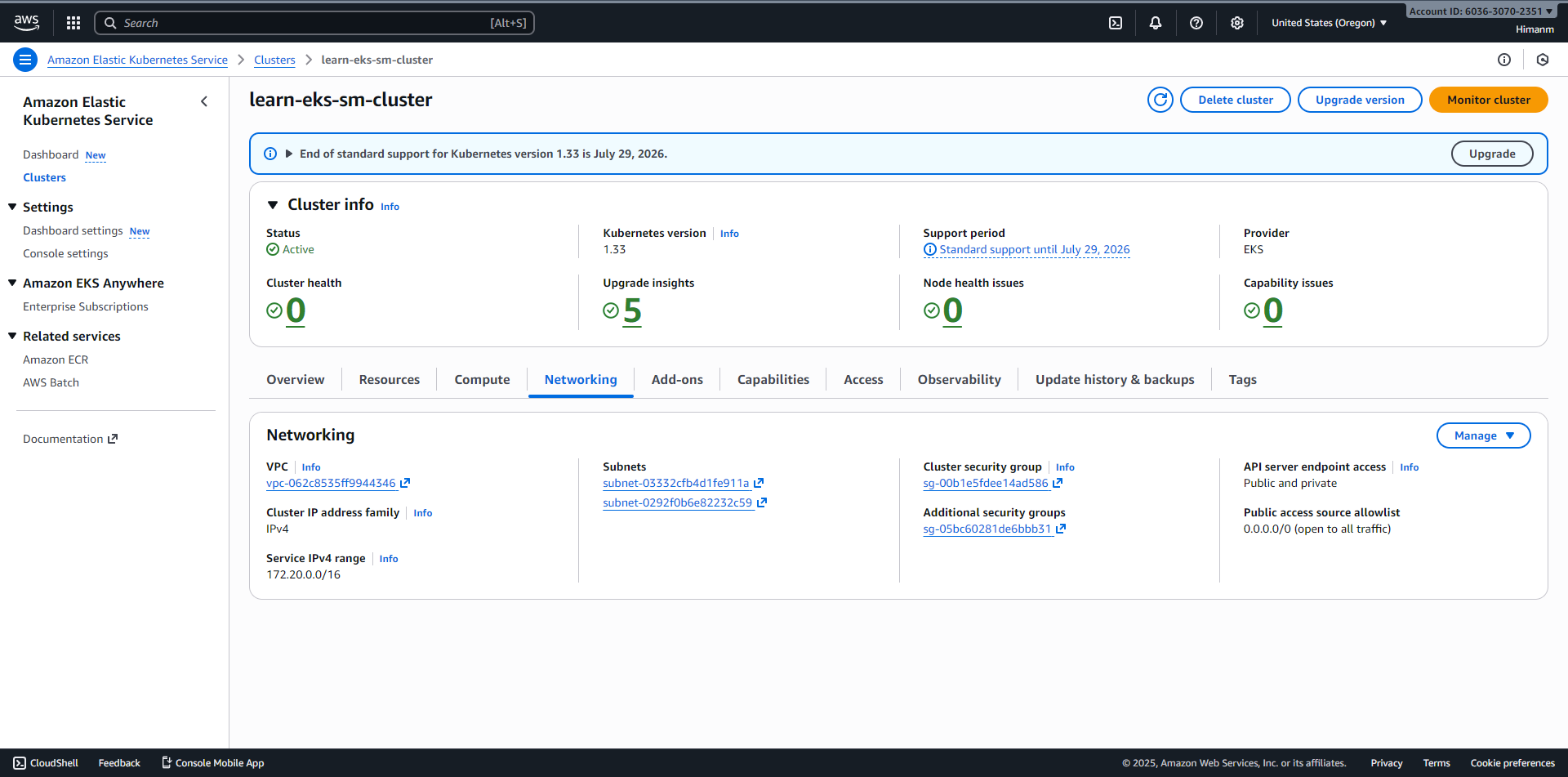
Task: Switch to the Observability tab
Action: [x=959, y=380]
